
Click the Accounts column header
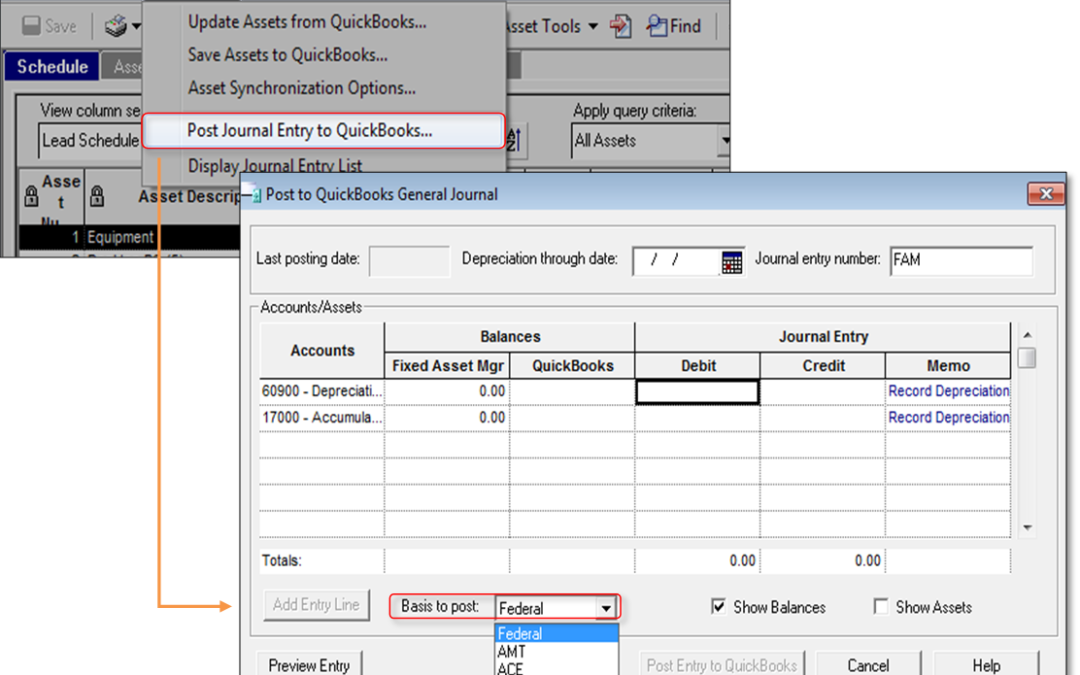click(x=322, y=351)
